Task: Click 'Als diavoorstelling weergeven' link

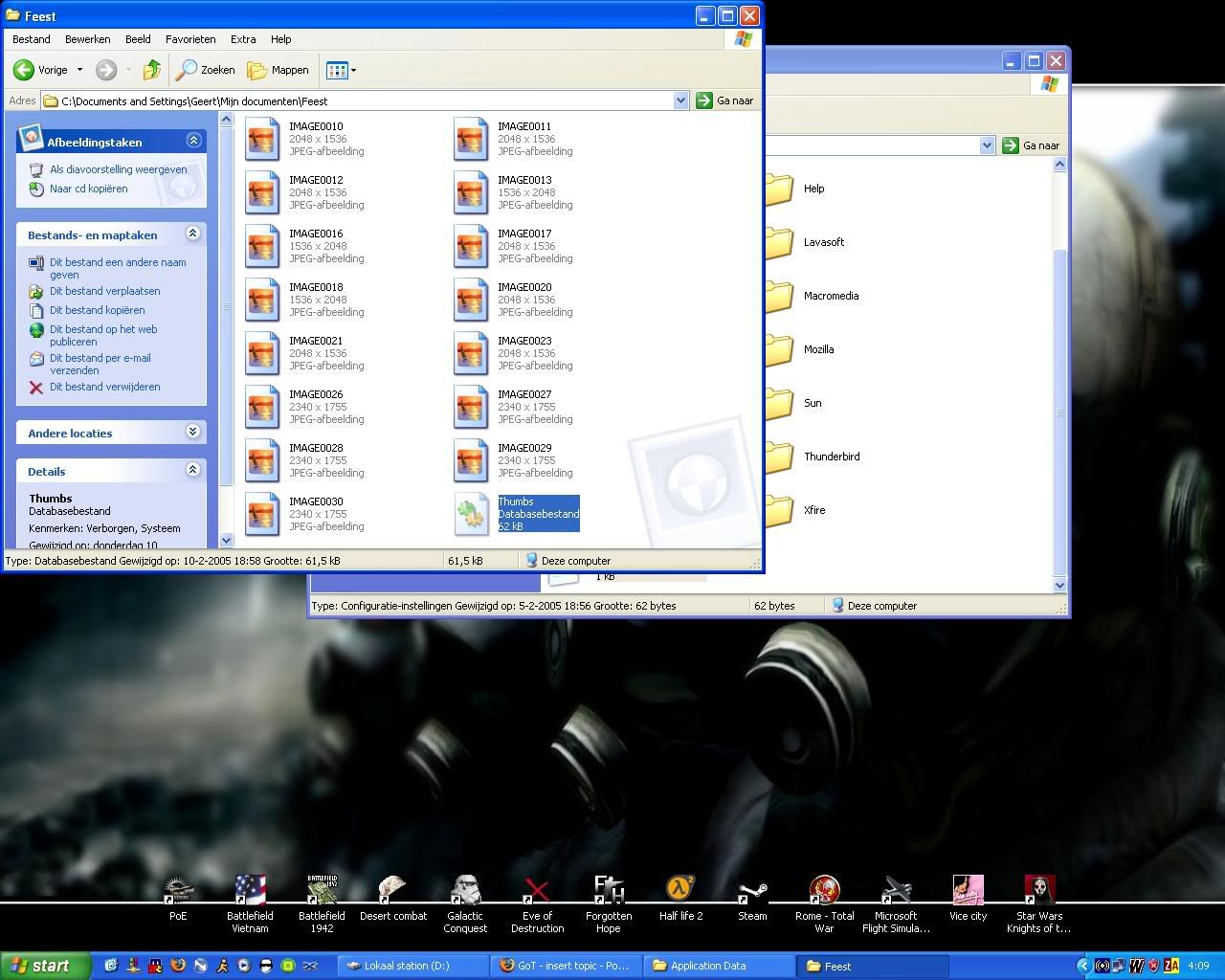Action: coord(118,169)
